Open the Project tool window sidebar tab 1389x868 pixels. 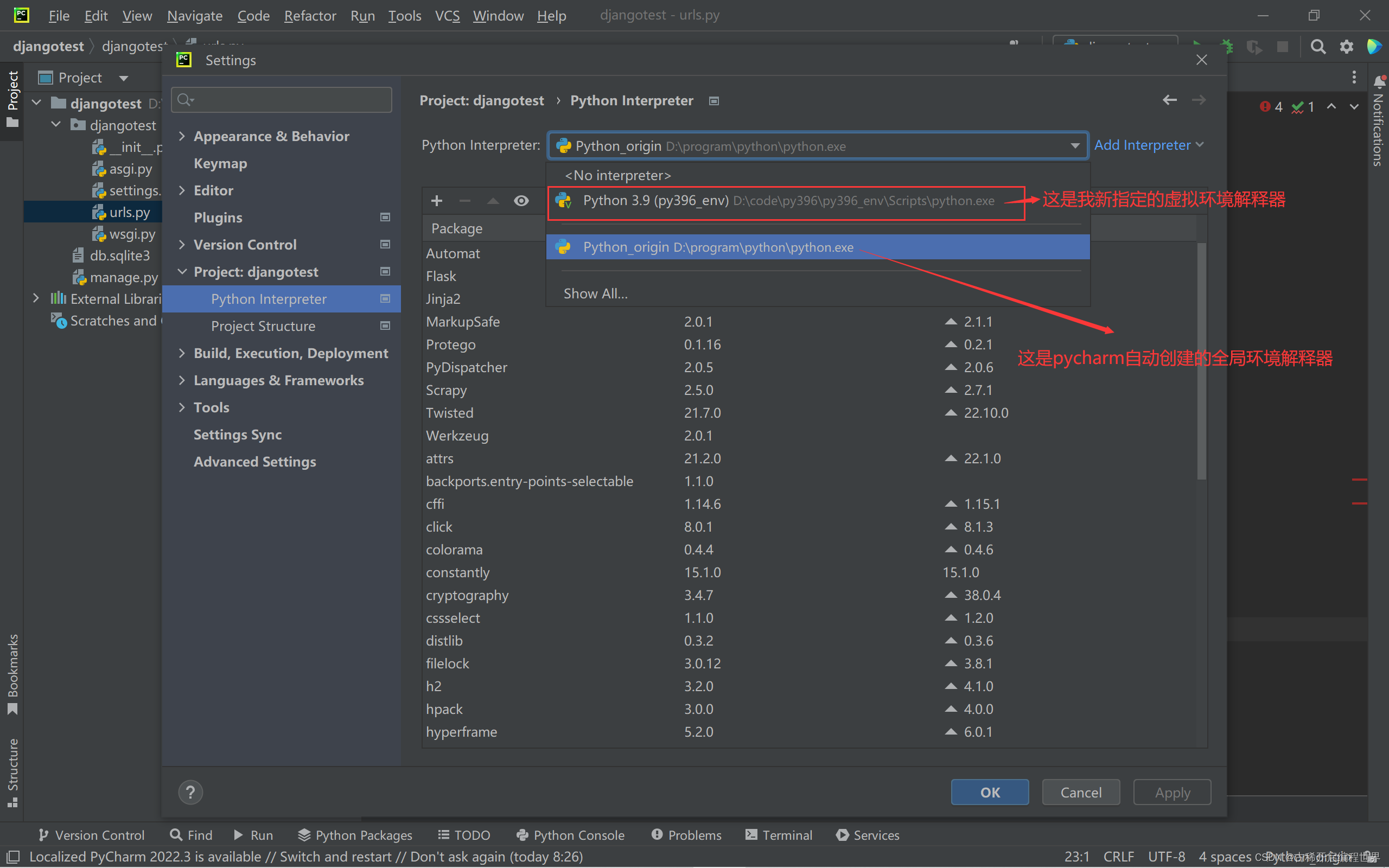click(x=12, y=99)
